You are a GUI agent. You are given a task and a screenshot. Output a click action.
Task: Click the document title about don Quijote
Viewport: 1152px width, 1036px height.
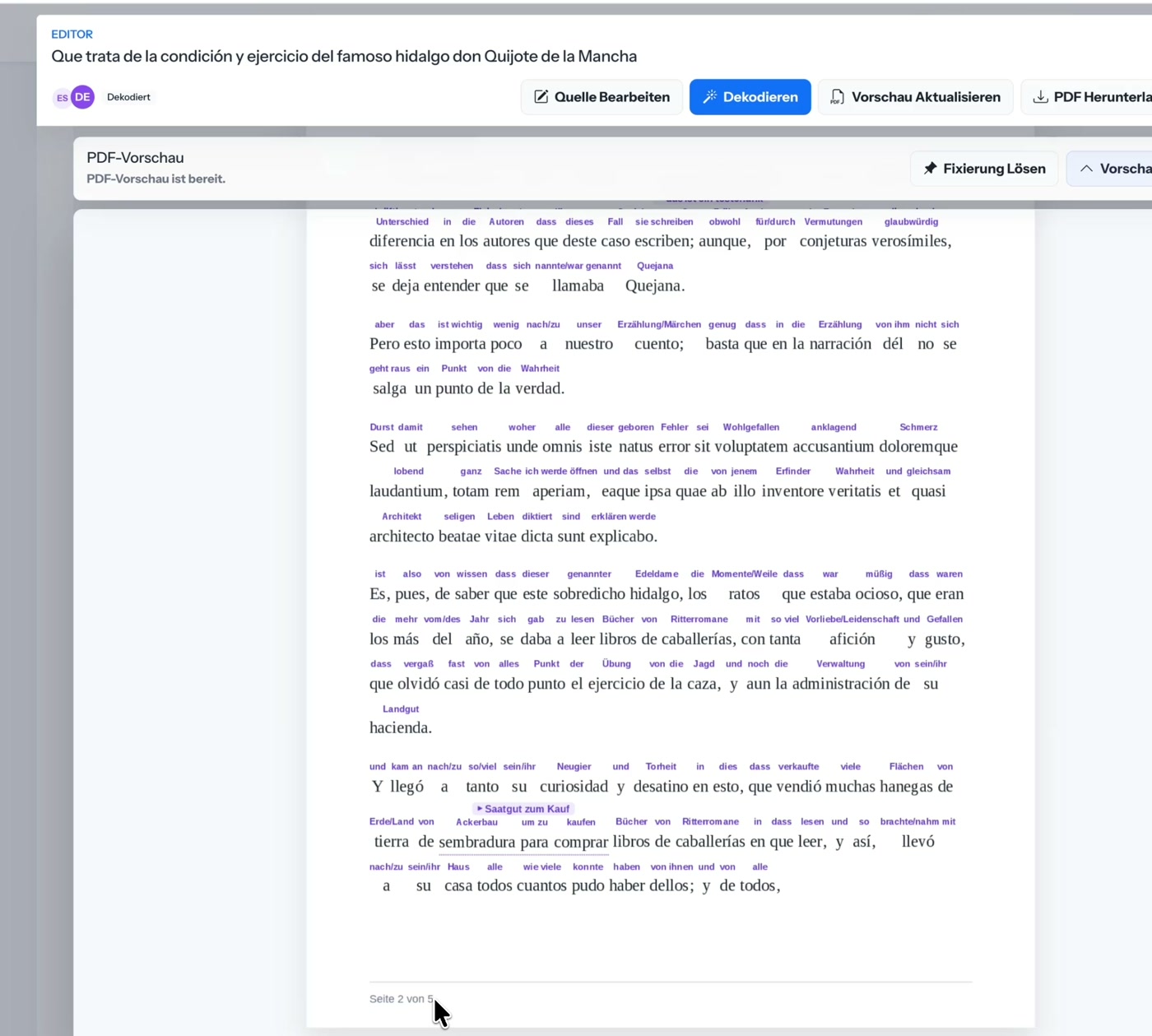(x=344, y=56)
